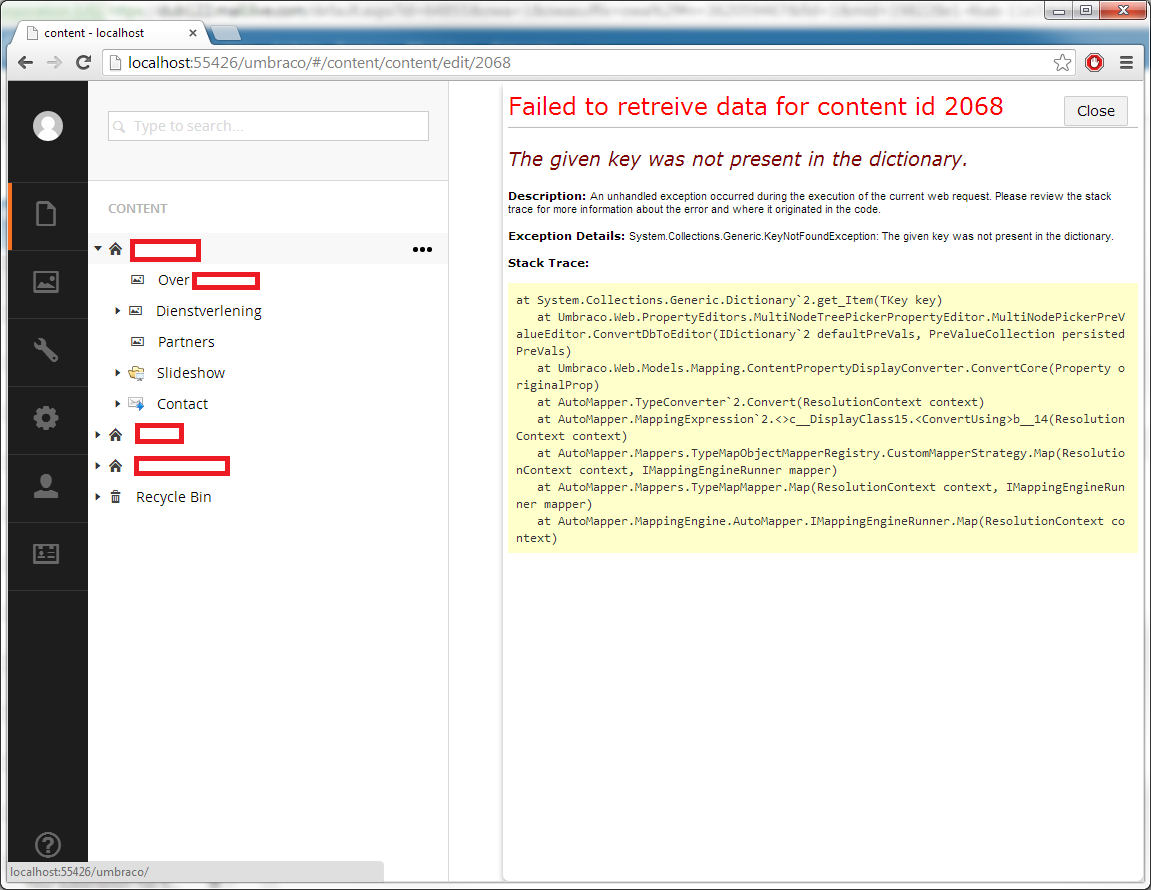1151x890 pixels.
Task: Open the Media section picture icon
Action: [x=46, y=282]
